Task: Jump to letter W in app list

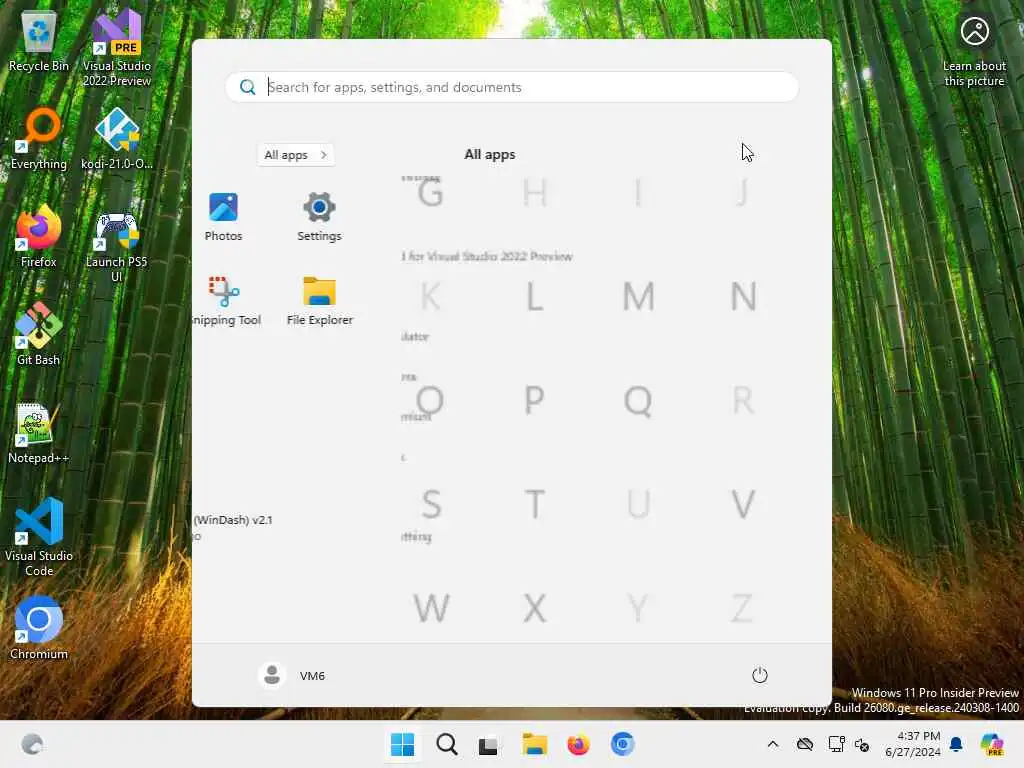Action: (x=431, y=608)
